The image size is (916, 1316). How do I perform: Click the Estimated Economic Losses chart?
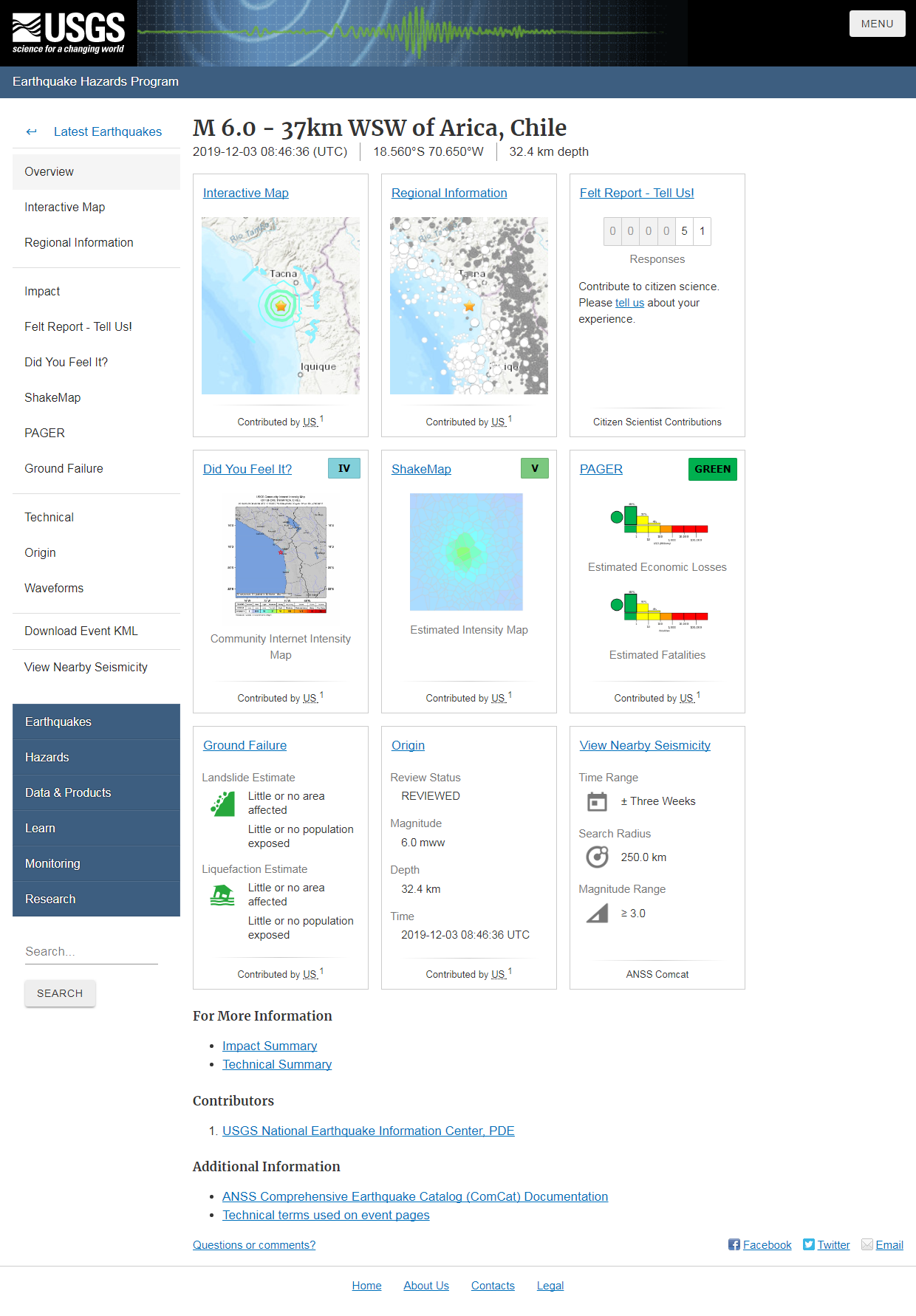click(x=657, y=523)
